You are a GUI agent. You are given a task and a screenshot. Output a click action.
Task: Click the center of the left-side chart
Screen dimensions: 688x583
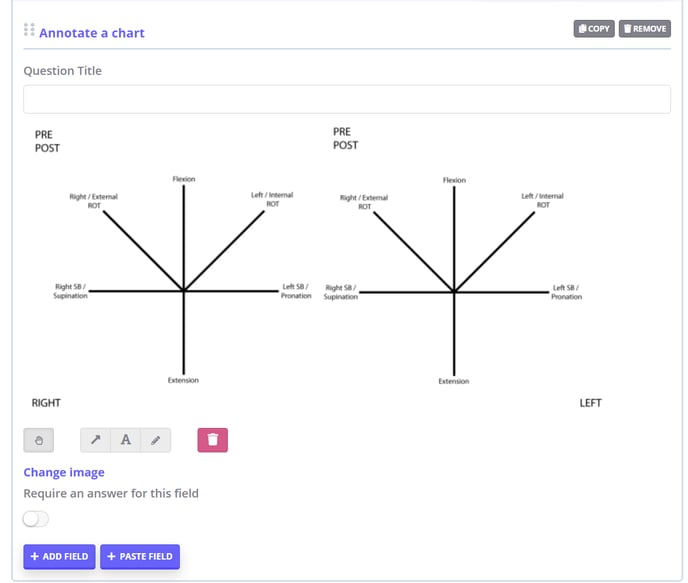[183, 290]
